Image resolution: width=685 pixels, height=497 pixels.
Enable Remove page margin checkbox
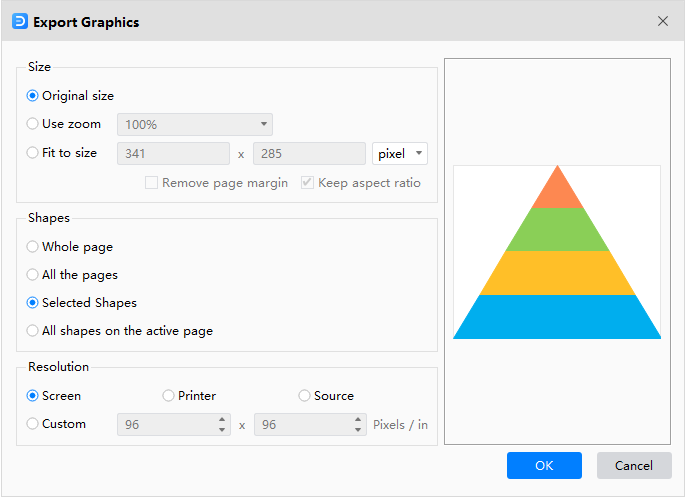point(152,183)
